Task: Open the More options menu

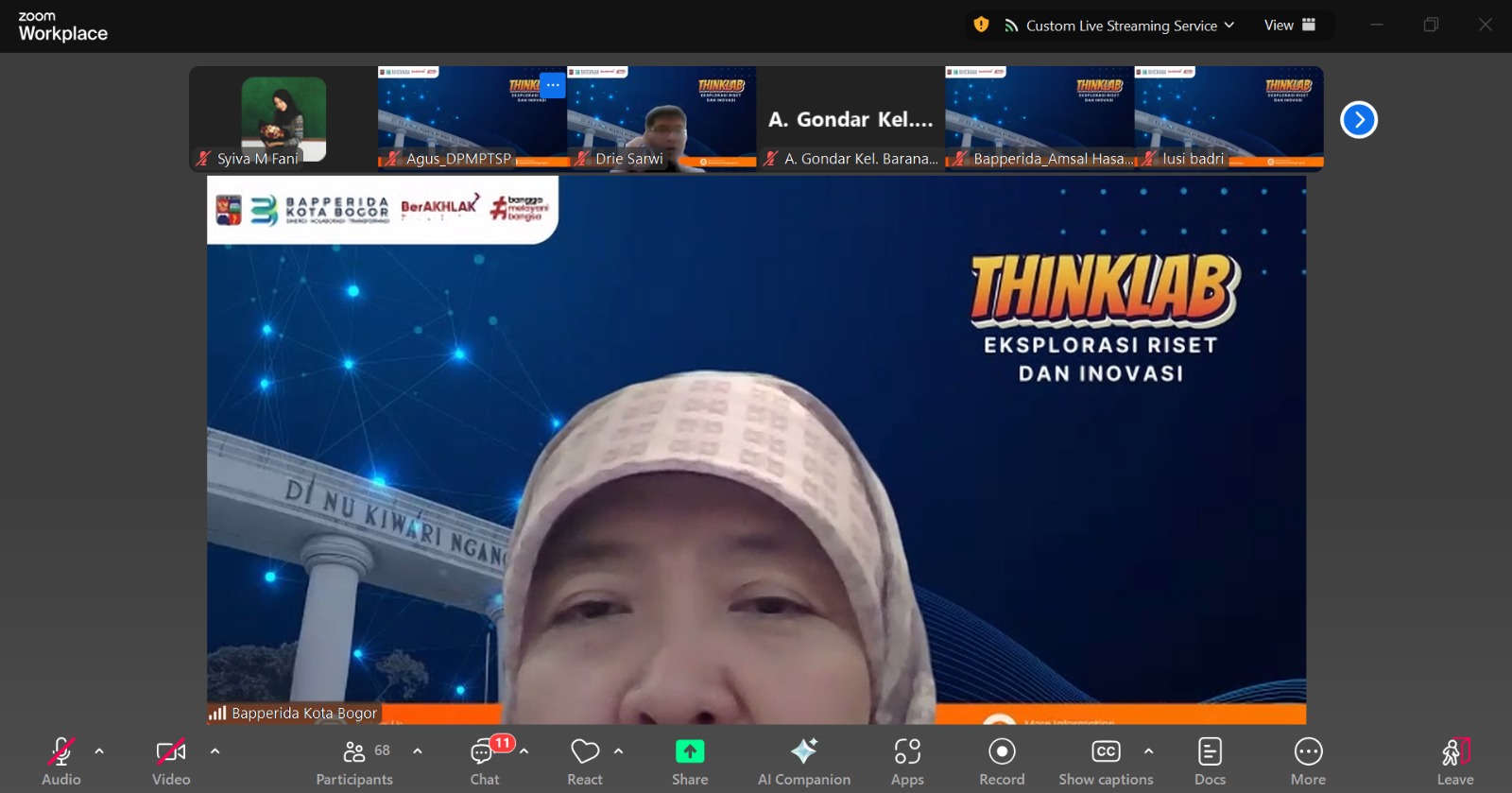Action: [1308, 752]
